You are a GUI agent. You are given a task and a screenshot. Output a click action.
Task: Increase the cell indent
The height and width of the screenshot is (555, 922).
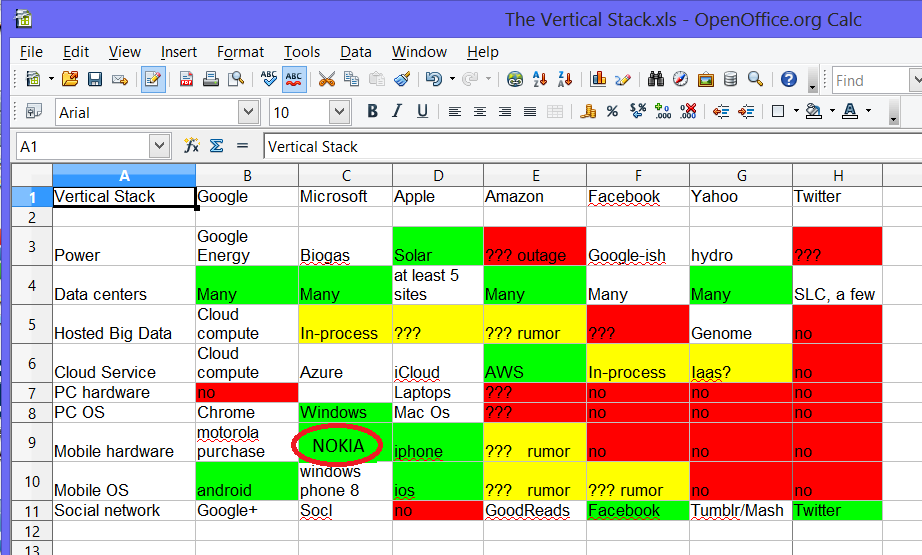coord(746,111)
